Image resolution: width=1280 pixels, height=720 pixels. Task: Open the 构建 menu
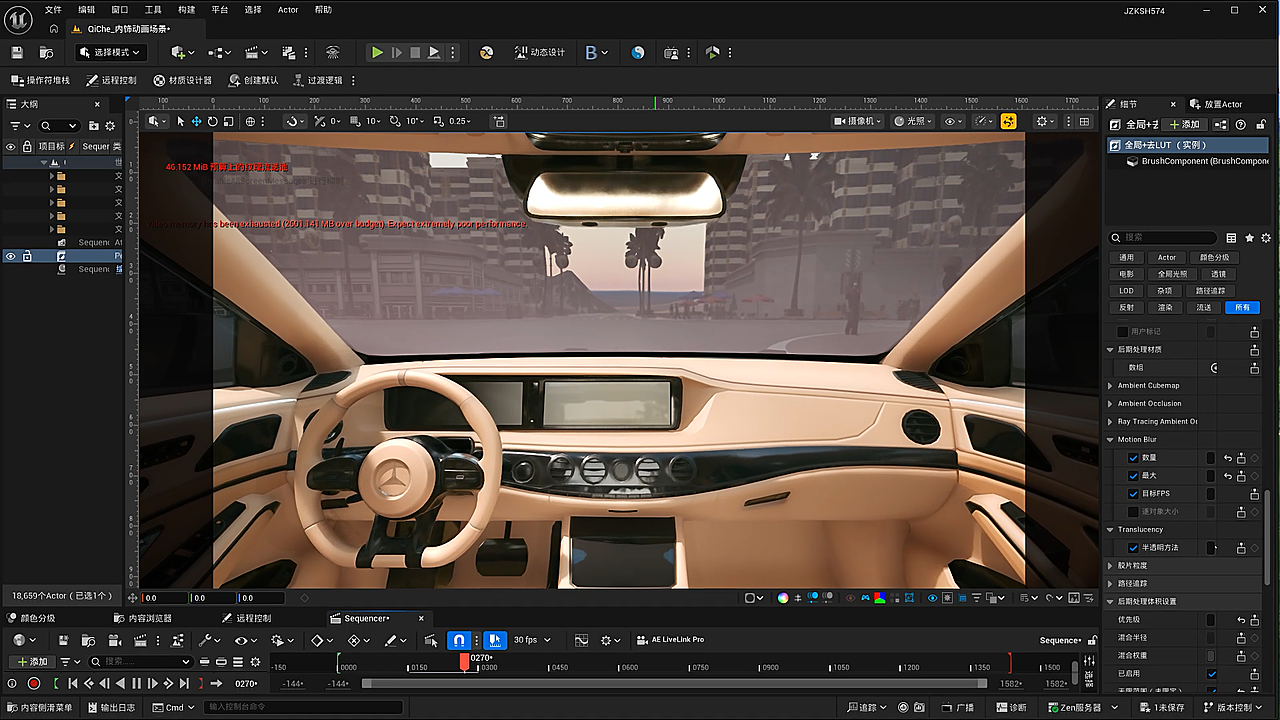point(187,10)
